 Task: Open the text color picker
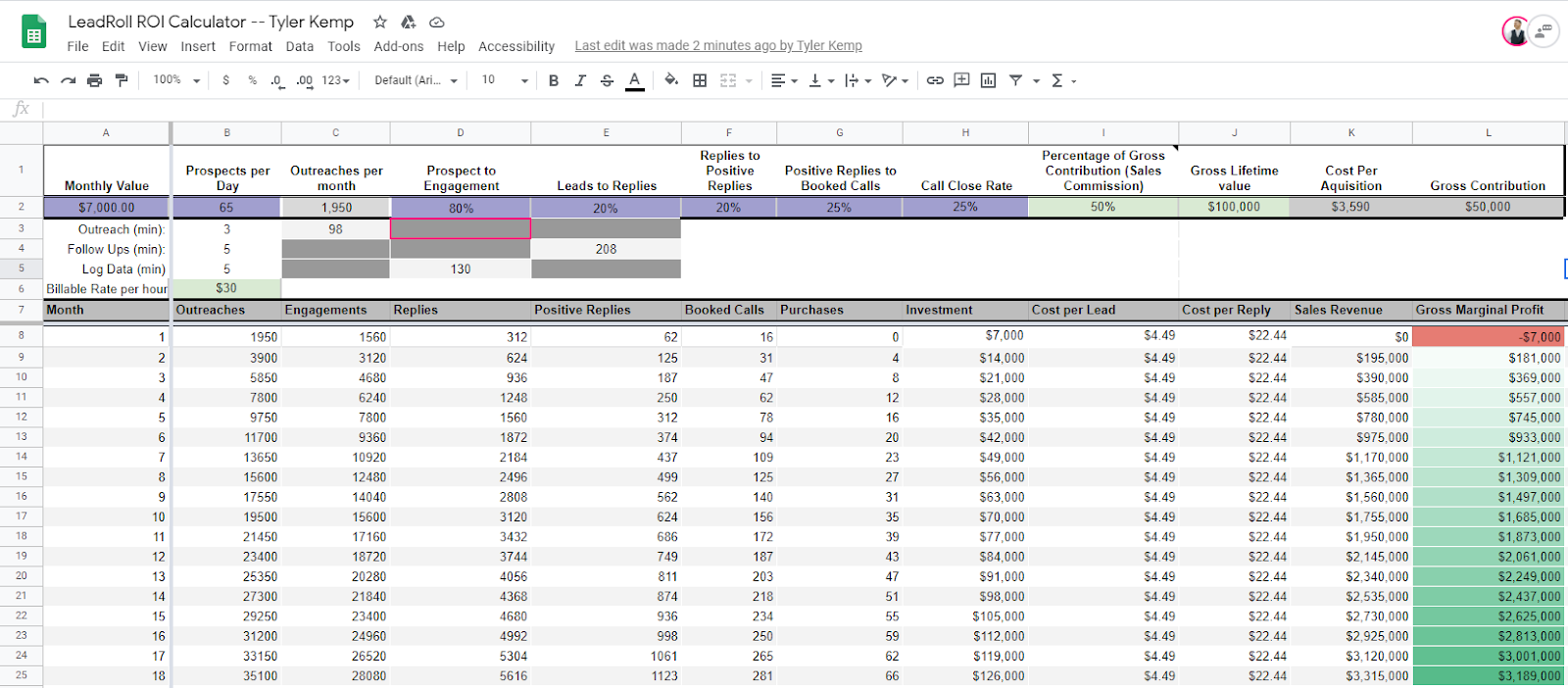pyautogui.click(x=635, y=80)
